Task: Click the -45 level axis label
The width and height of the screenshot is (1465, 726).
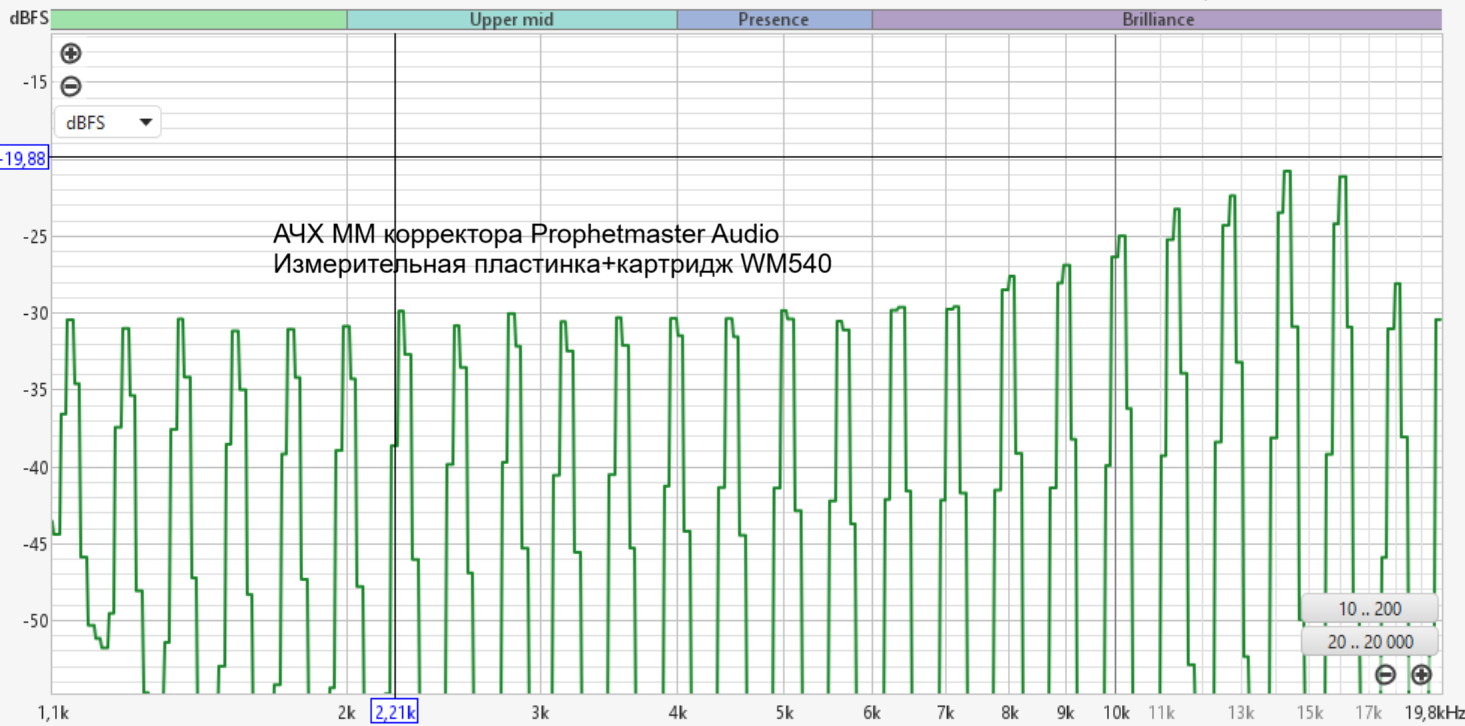Action: tap(35, 544)
